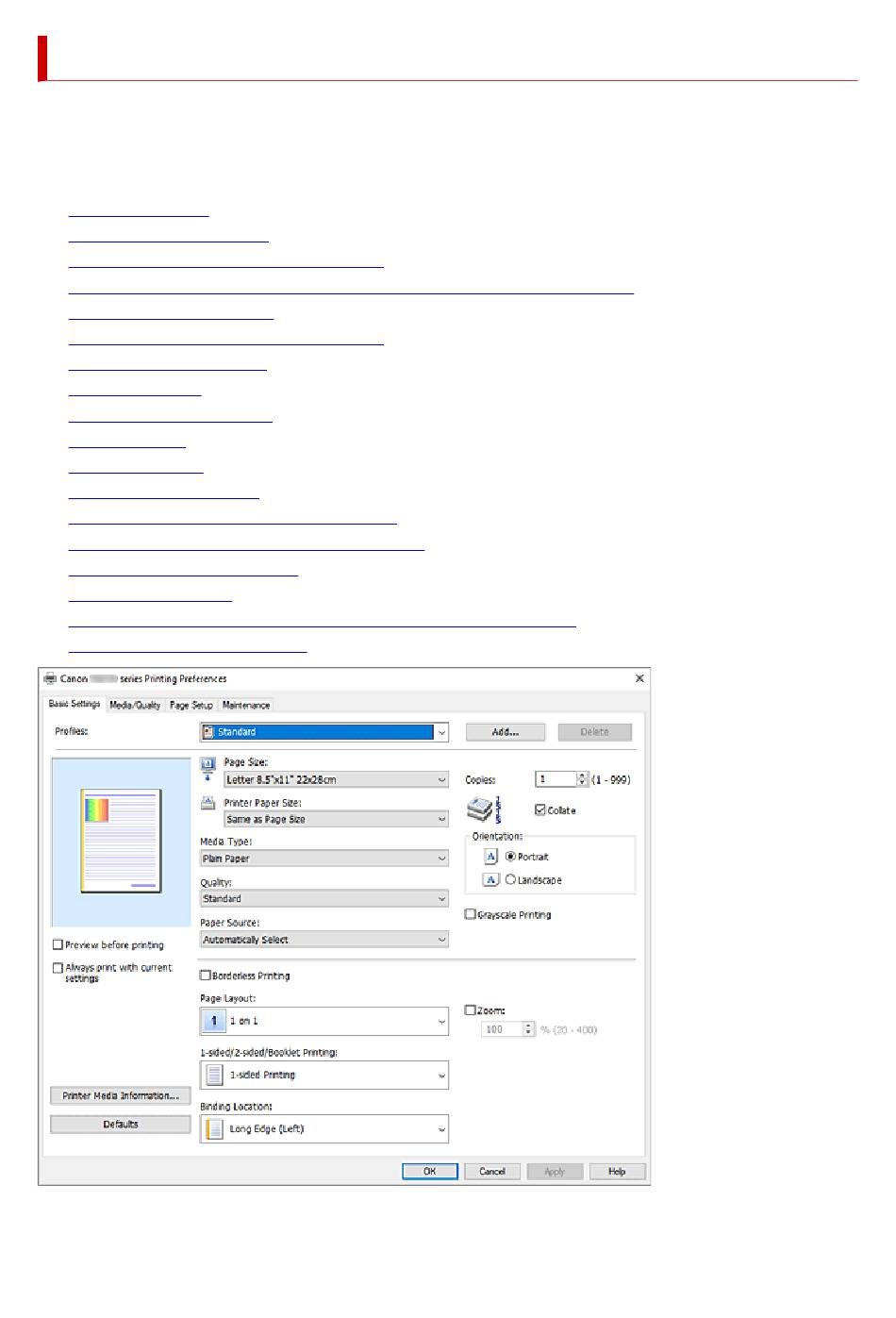This screenshot has height=1318, width=896.
Task: Open the Profiles dropdown showing Standard
Action: click(x=324, y=732)
